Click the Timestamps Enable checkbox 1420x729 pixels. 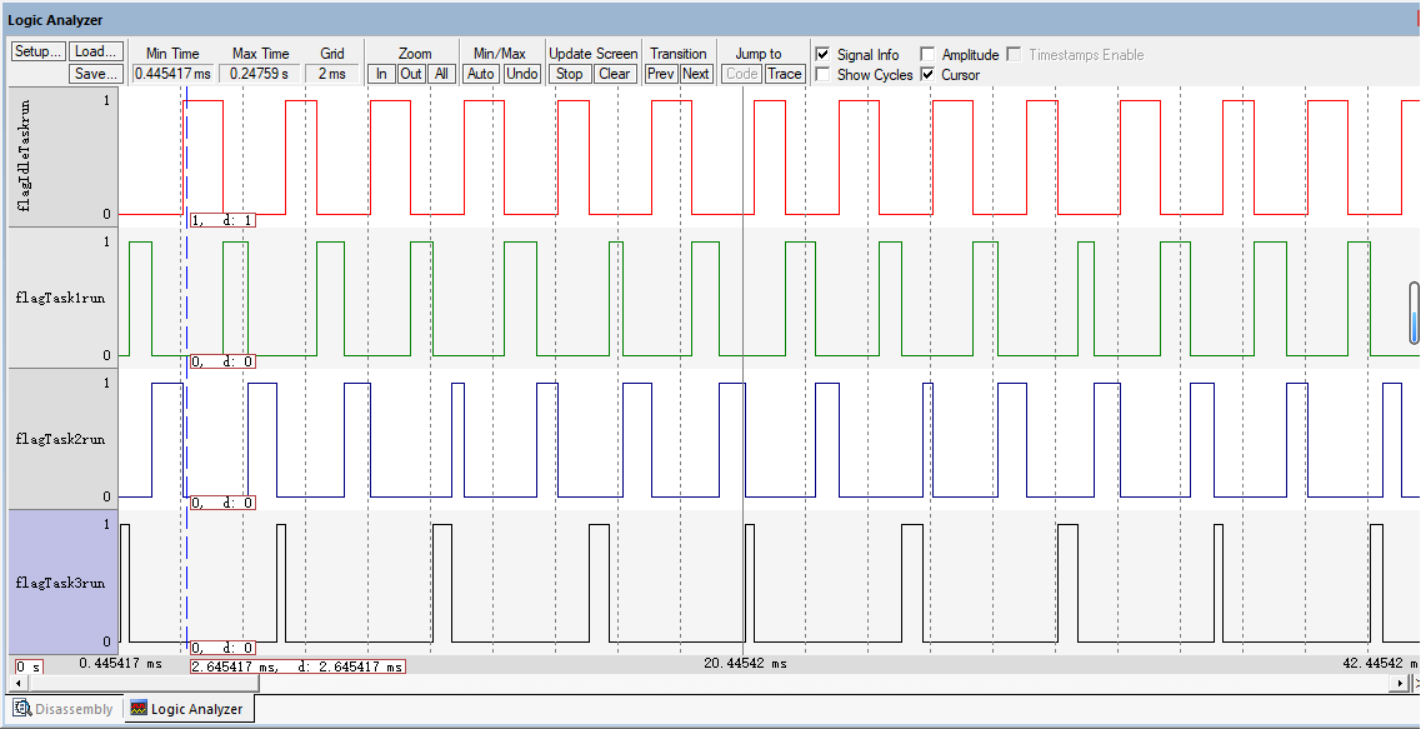point(1014,55)
